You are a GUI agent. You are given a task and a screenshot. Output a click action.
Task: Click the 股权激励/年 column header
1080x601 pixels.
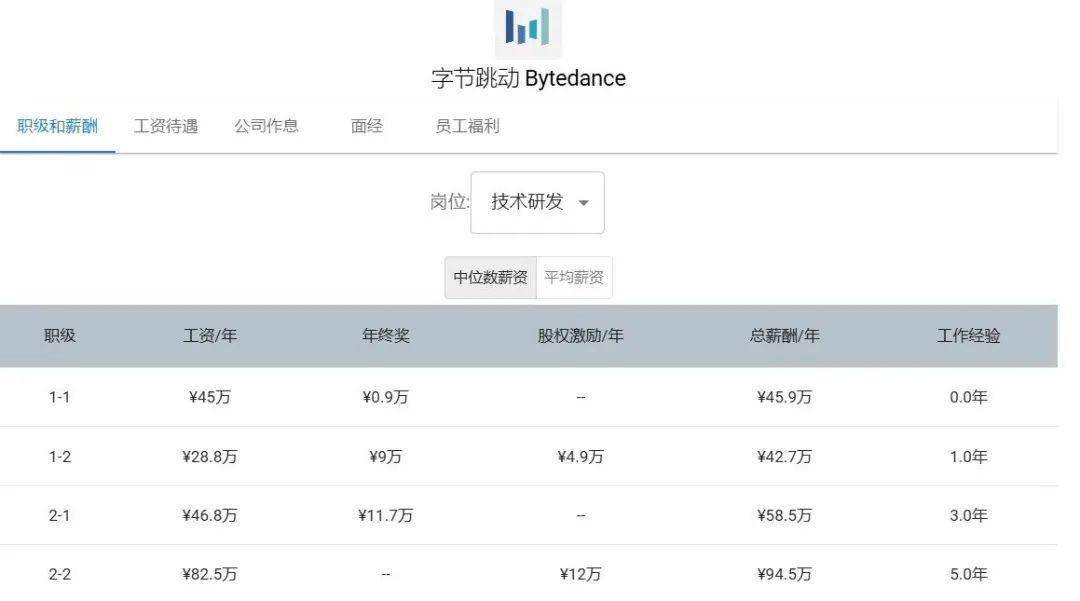(x=580, y=336)
